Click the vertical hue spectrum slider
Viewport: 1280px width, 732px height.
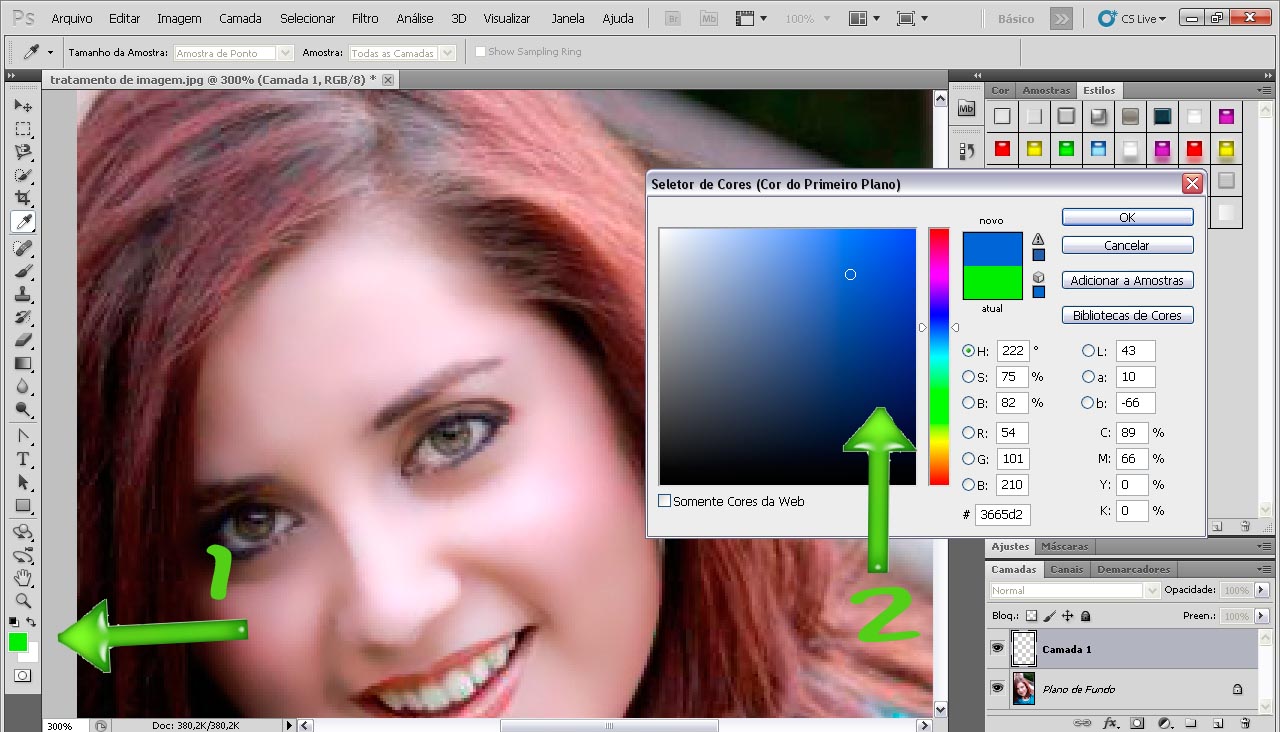[x=939, y=357]
